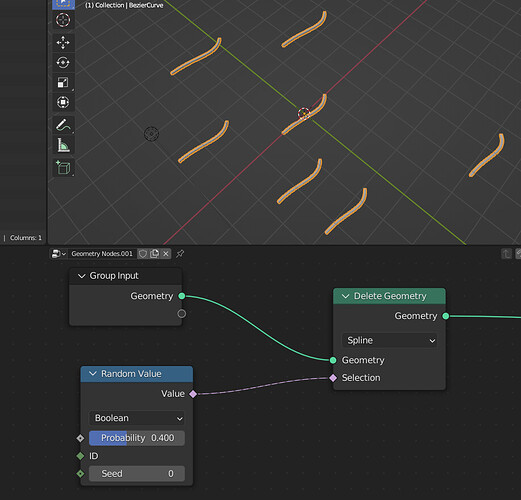Collapse the Delete Geometry node
The image size is (521, 500).
pyautogui.click(x=345, y=296)
